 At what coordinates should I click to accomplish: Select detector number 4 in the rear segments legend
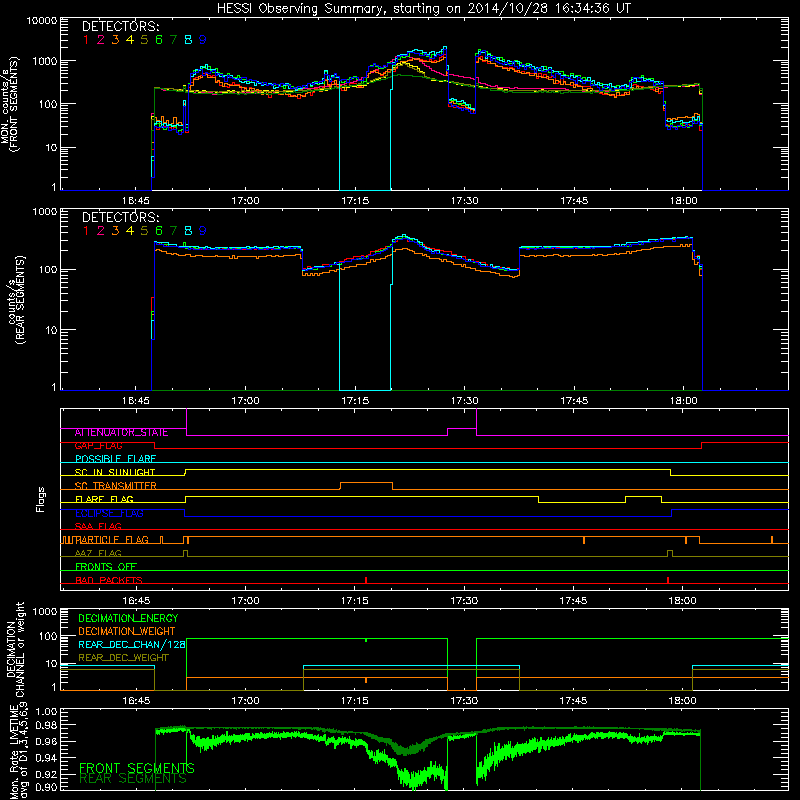click(130, 231)
